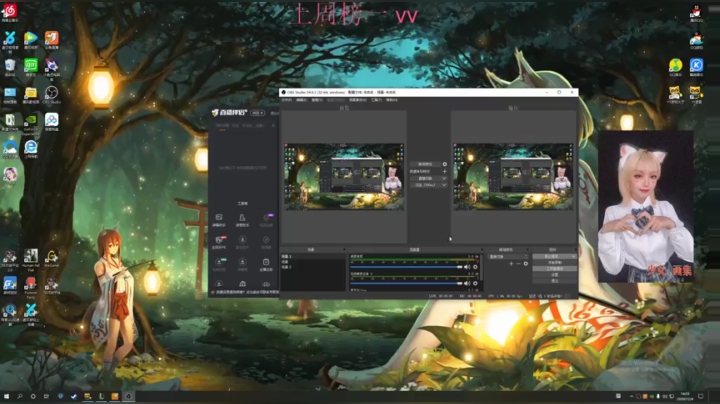Open the Recycle Bin on the desktop
This screenshot has width=720, height=404.
[10, 67]
